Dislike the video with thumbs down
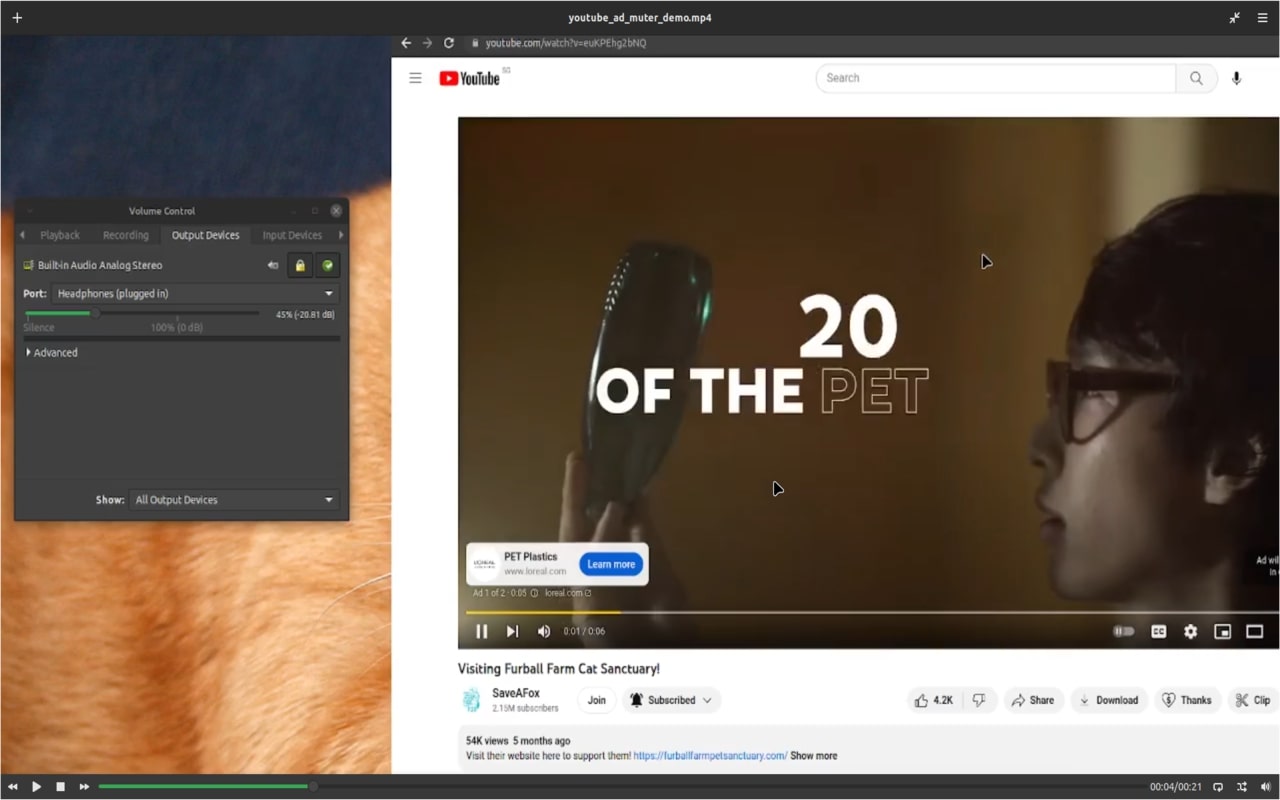The height and width of the screenshot is (800, 1280). [979, 700]
